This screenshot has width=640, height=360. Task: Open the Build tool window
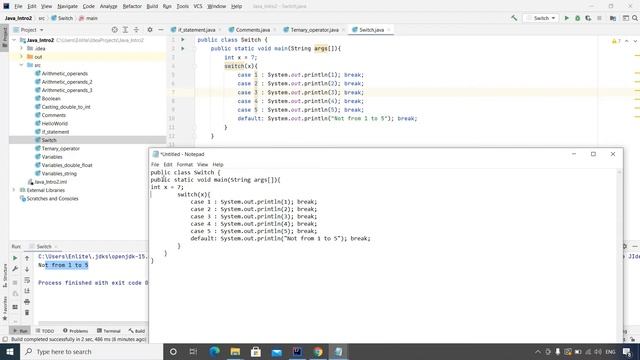(x=137, y=331)
